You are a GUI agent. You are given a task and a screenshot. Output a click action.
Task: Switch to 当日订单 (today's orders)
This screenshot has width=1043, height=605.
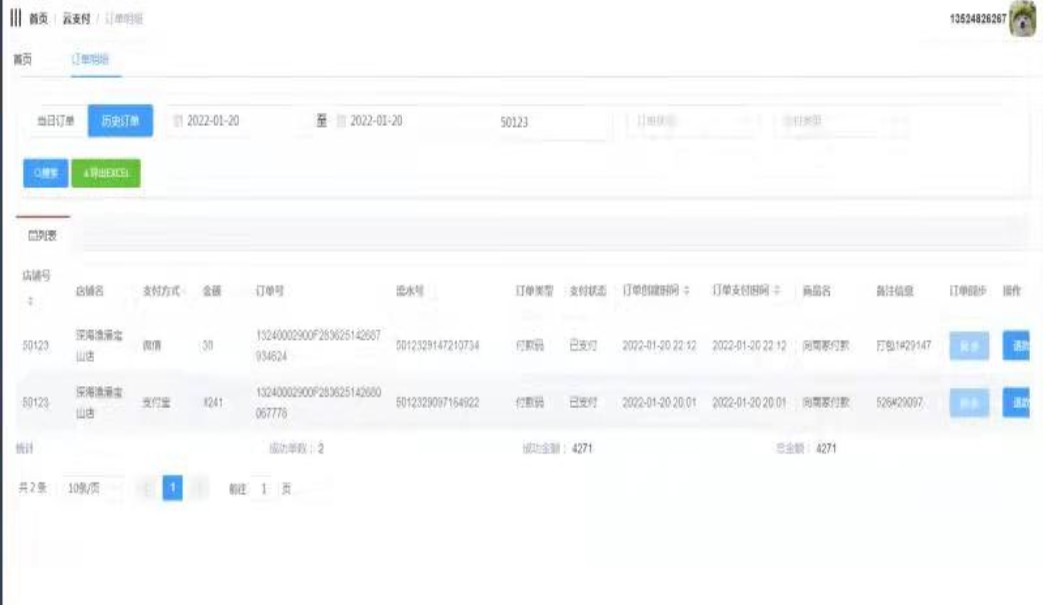(x=55, y=121)
